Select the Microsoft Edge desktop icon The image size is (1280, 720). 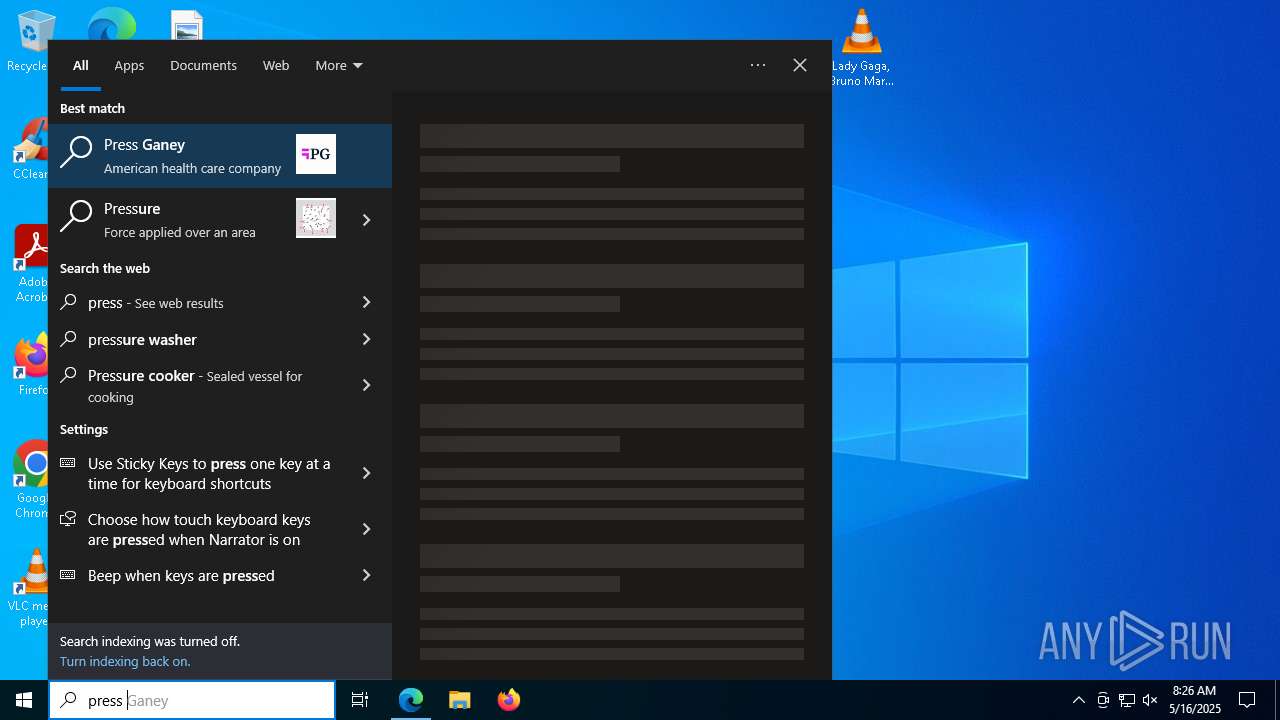[x=111, y=25]
